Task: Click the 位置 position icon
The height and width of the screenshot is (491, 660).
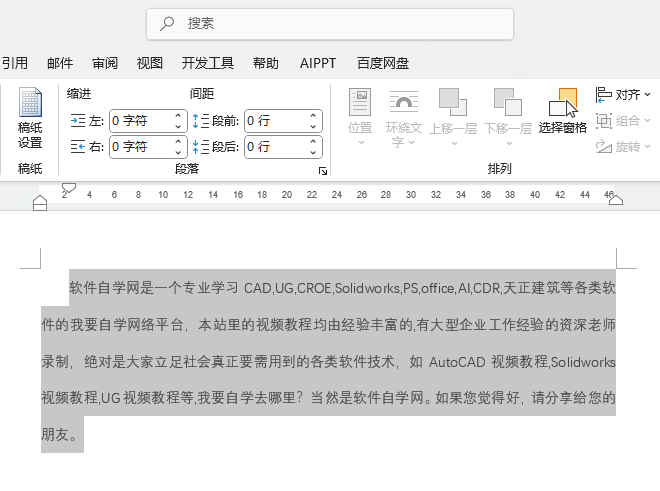Action: click(360, 102)
